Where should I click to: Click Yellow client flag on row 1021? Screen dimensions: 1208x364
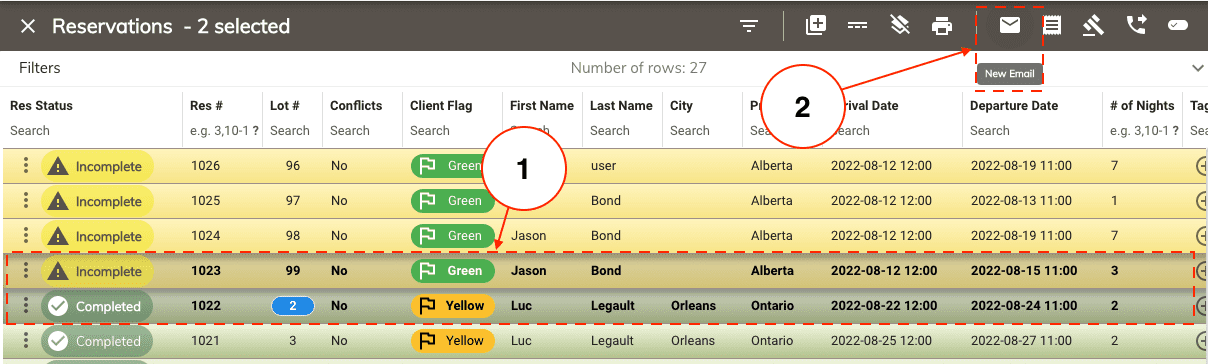pyautogui.click(x=453, y=341)
